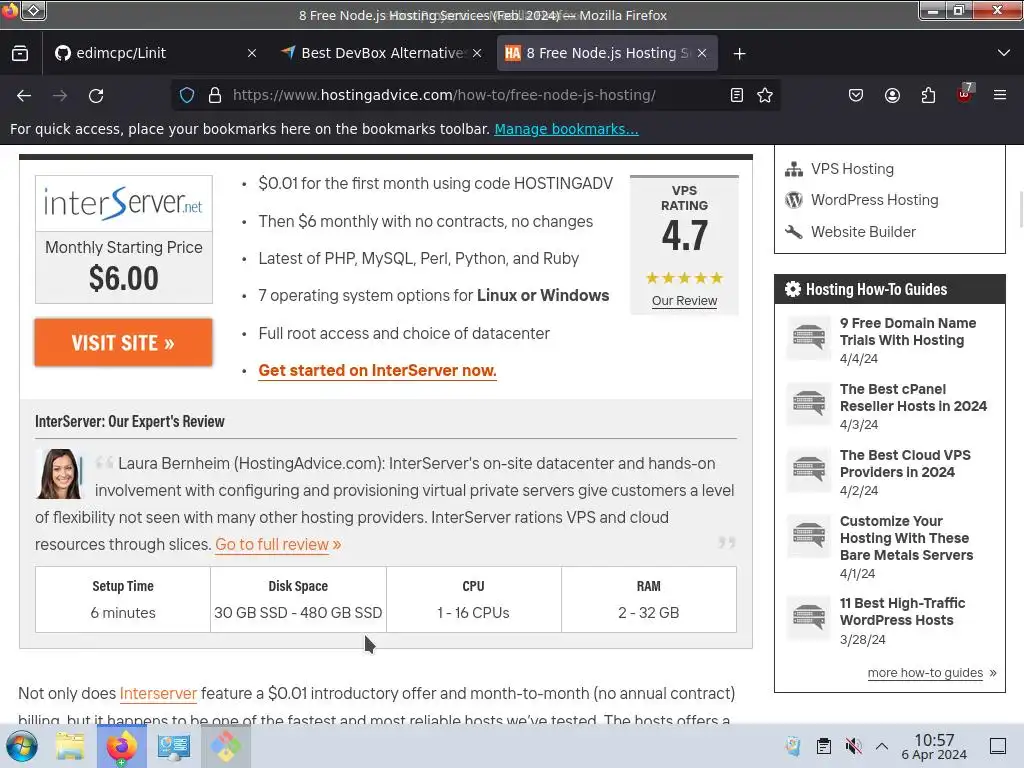Bookmark this page with the star

point(765,95)
